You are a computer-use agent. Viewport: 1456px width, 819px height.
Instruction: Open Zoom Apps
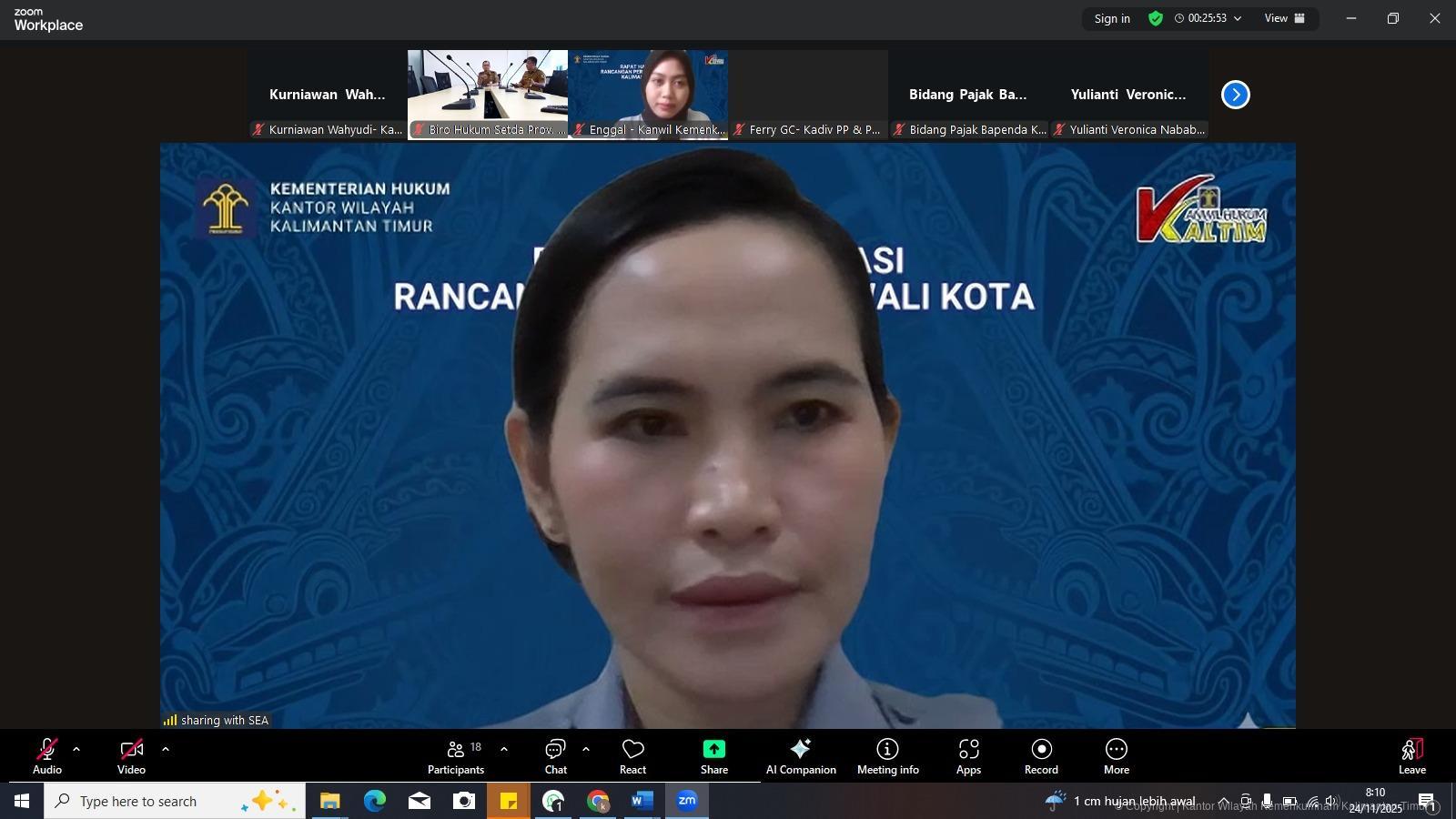click(x=968, y=755)
